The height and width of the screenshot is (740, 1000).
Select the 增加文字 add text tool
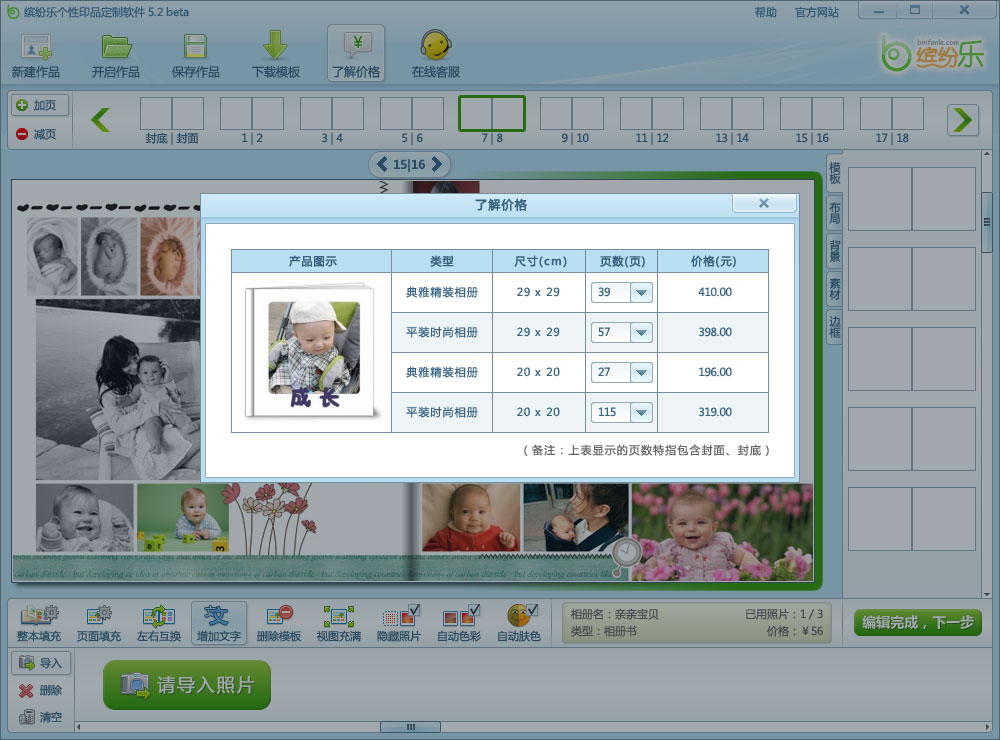[219, 621]
